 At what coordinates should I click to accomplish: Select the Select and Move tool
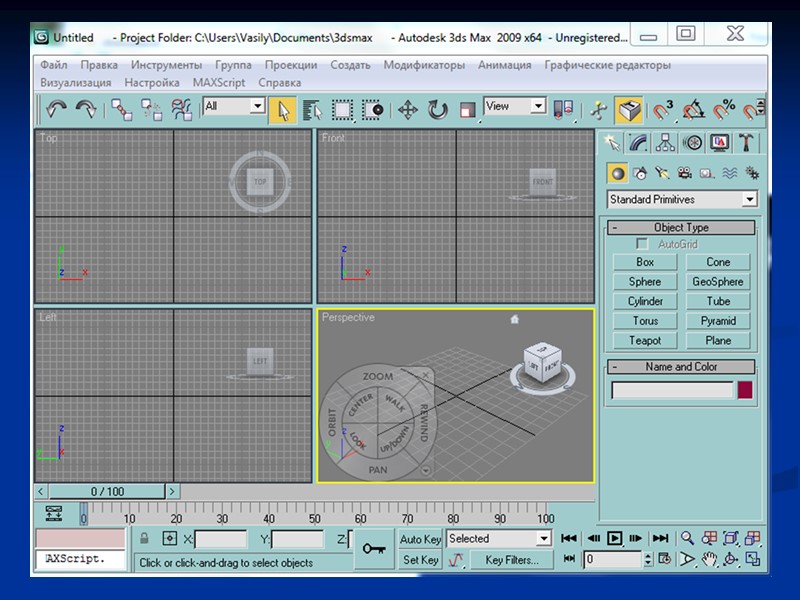(x=407, y=109)
